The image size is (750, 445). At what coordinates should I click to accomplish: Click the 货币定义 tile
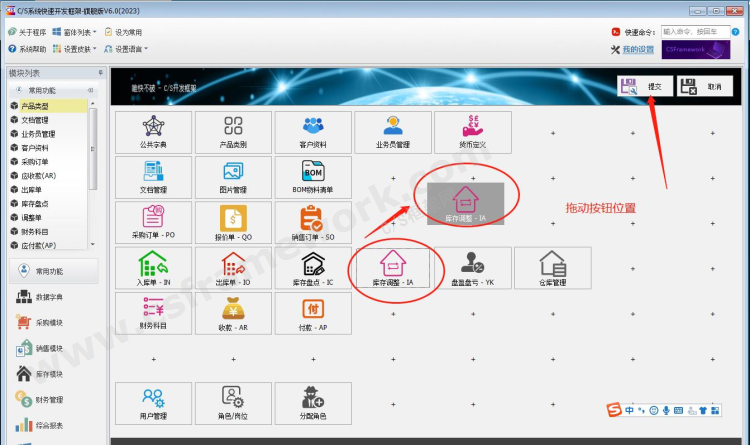[x=473, y=132]
